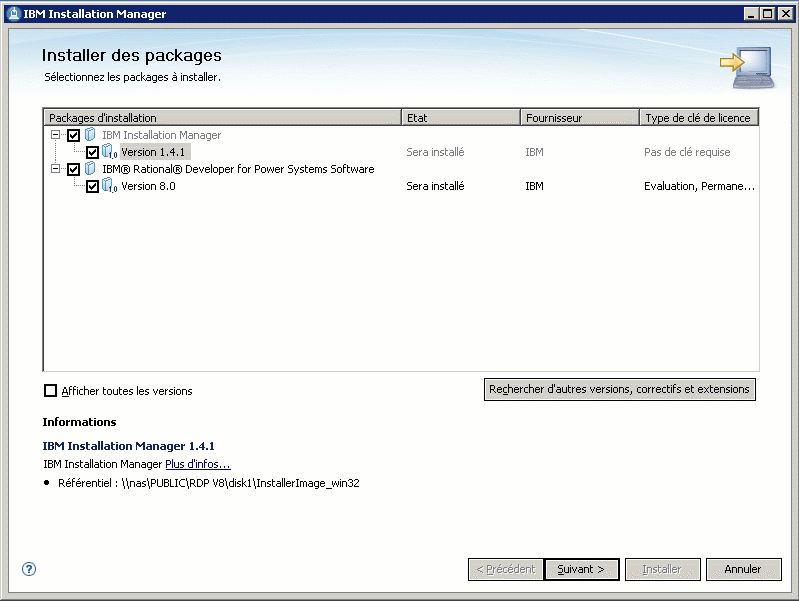Screen dimensions: 799x601
Task: Click the IBM Installation Manager title bar icon
Action: [14, 14]
